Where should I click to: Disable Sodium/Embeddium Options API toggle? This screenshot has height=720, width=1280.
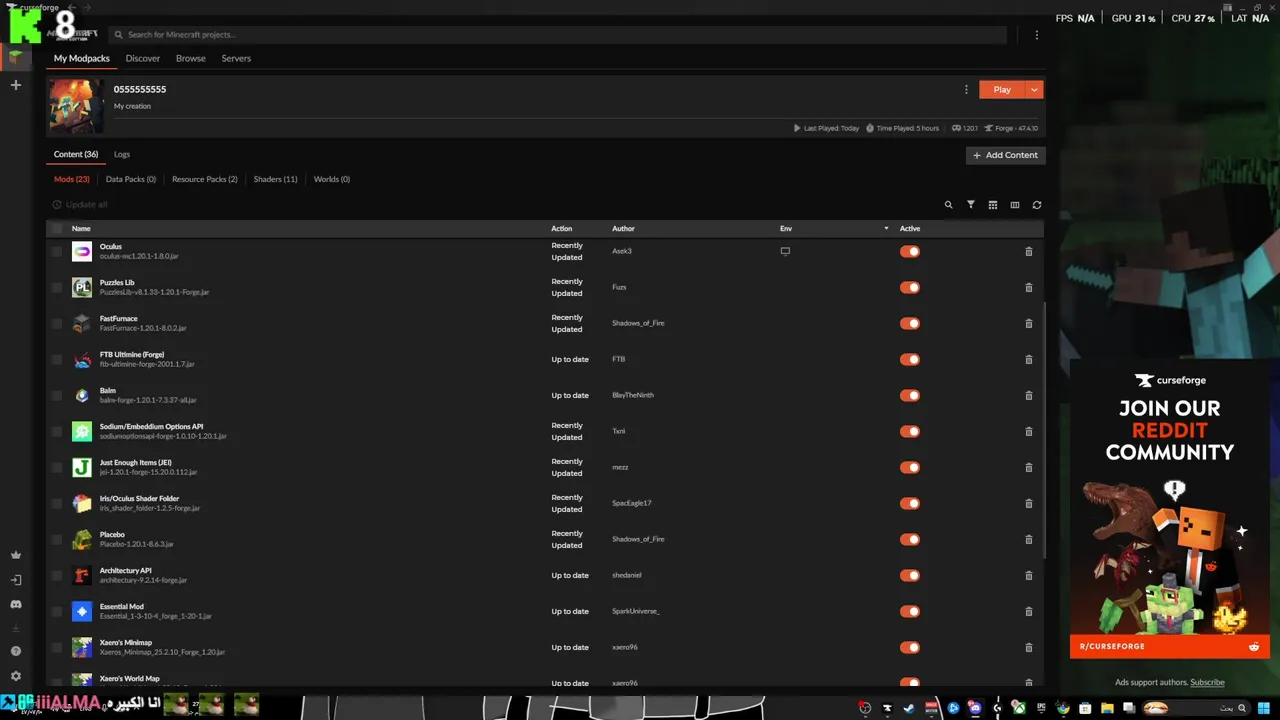coord(909,432)
